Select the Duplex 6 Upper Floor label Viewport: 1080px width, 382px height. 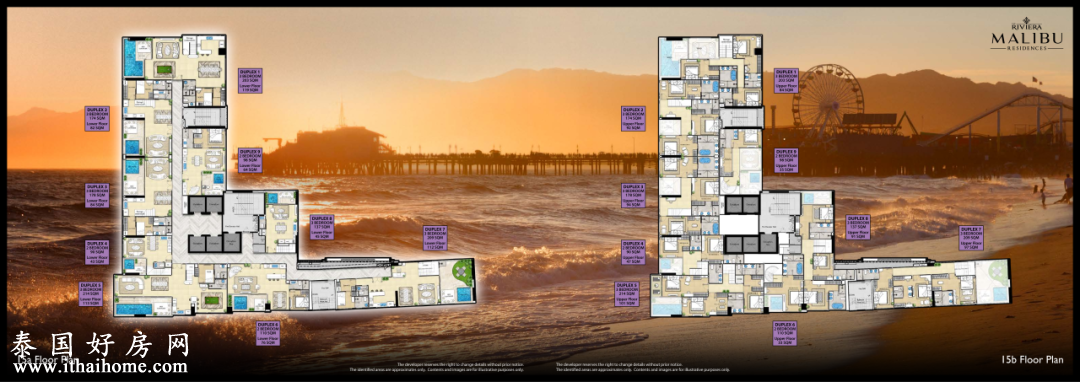[785, 334]
